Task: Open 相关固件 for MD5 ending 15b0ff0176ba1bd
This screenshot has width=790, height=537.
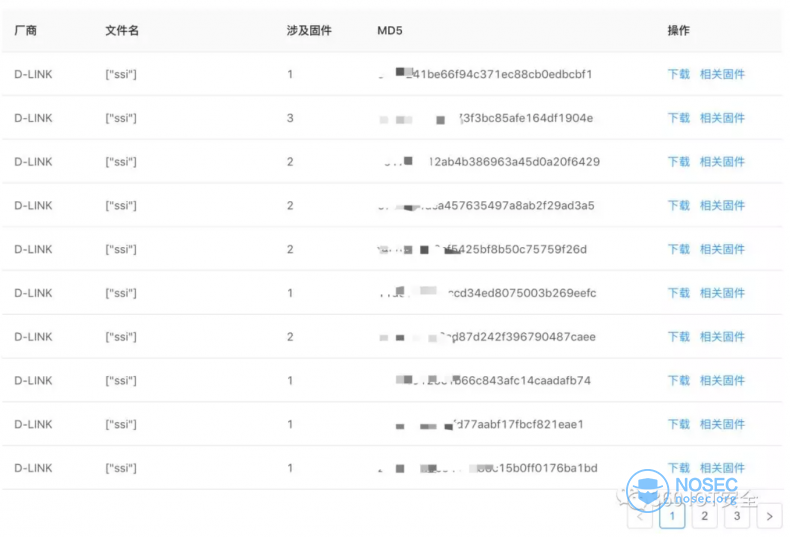Action: click(722, 468)
